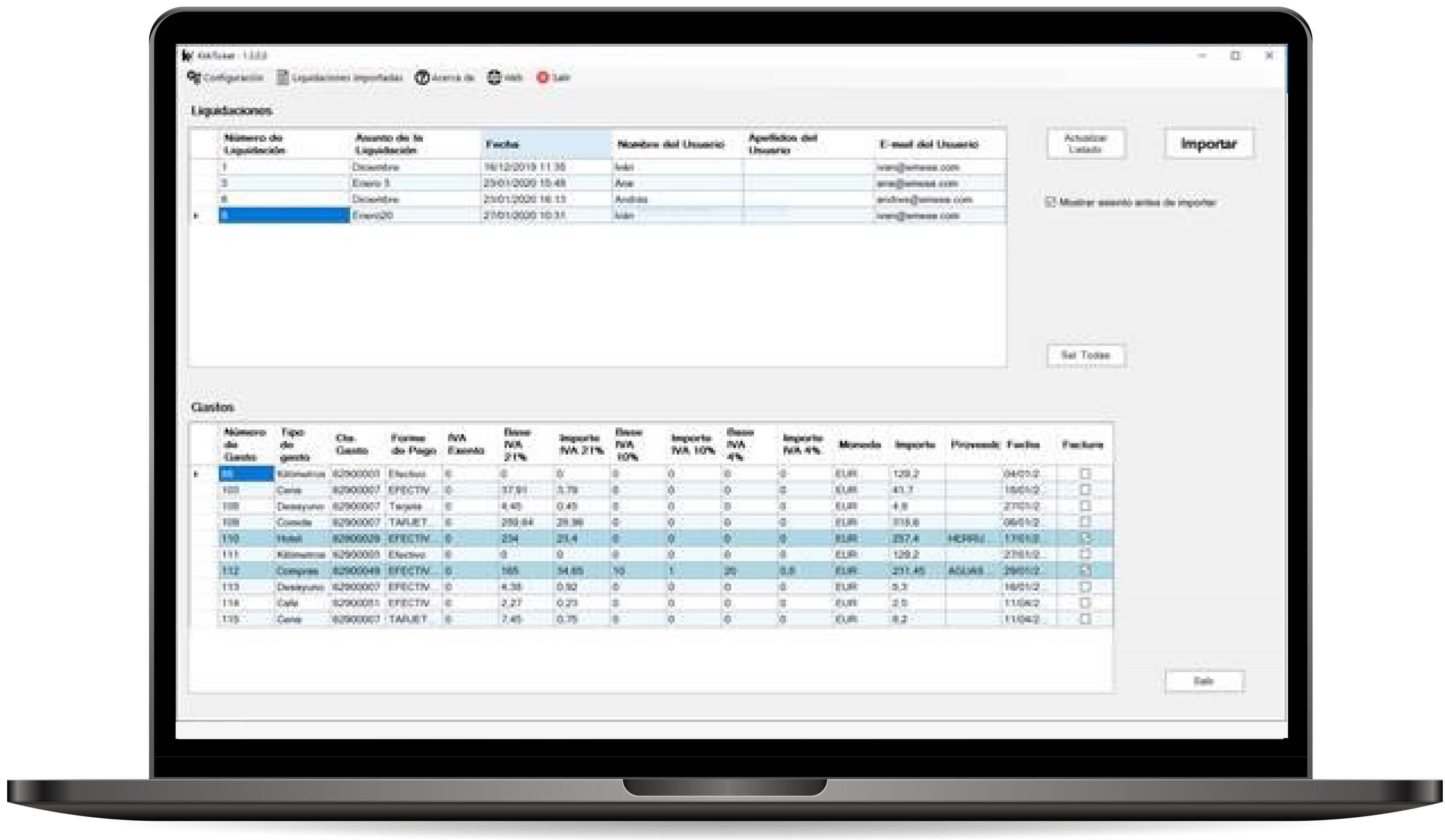
Task: Tick Factura checkbox for expense 113 Desayuno
Action: (1085, 587)
